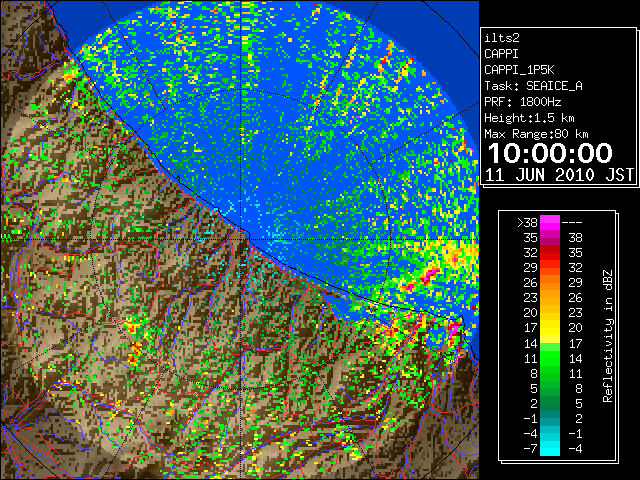Click the 'CAPPI' product type line
The image size is (640, 480).
click(x=501, y=54)
